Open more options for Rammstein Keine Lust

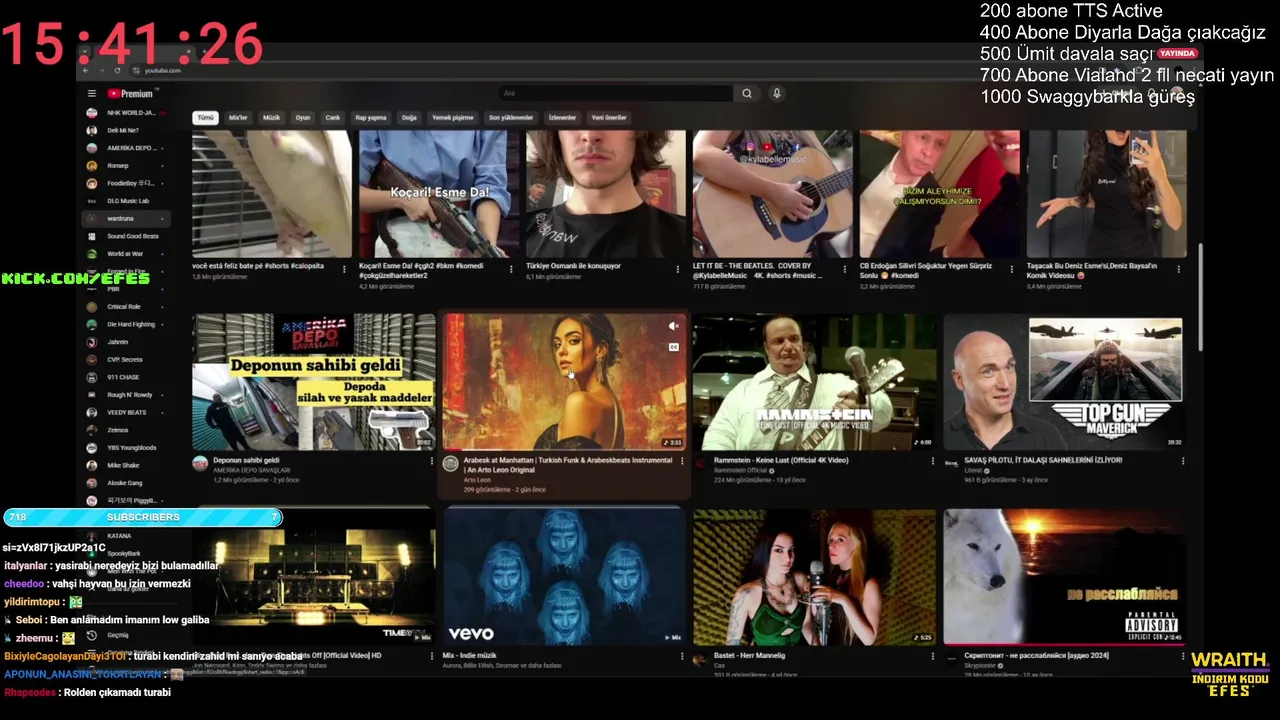point(932,461)
